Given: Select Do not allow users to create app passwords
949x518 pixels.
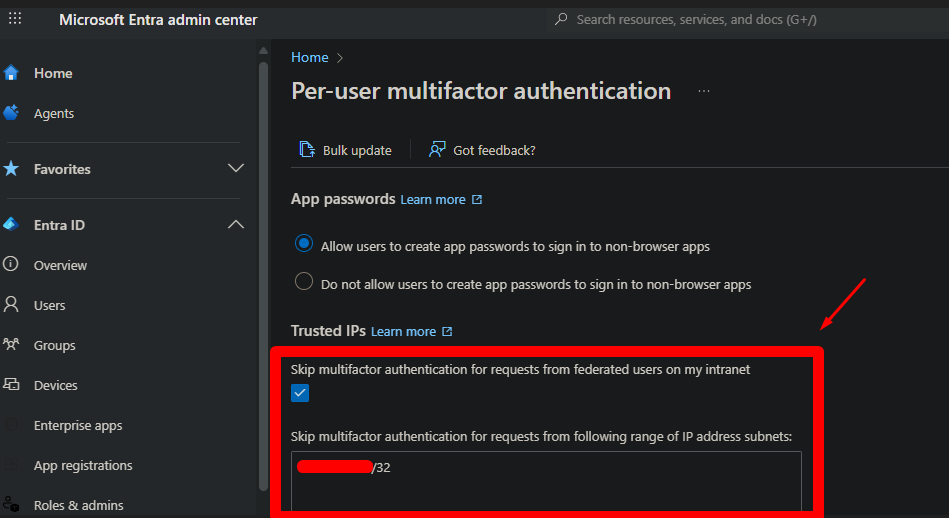Looking at the screenshot, I should pyautogui.click(x=304, y=281).
